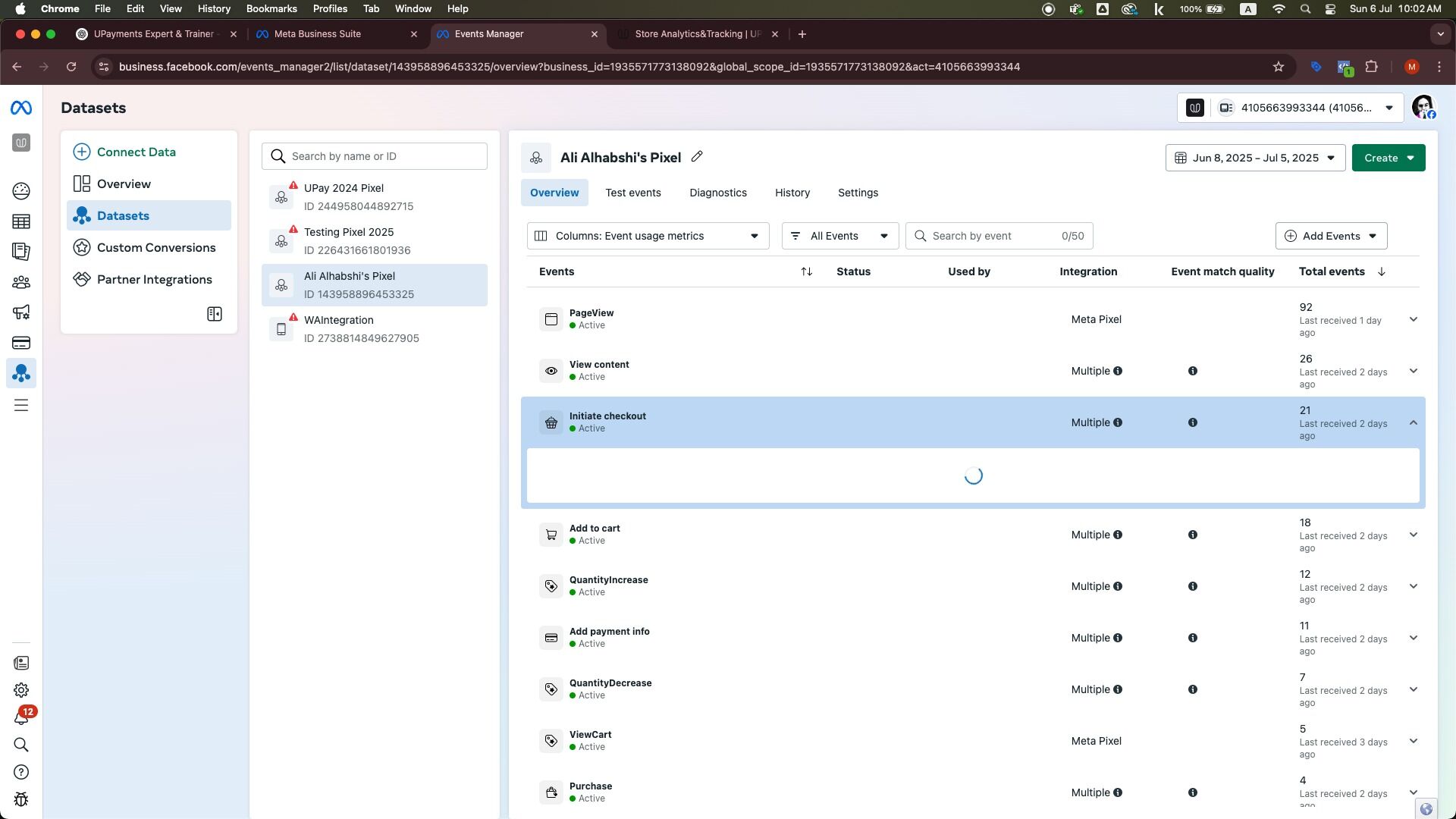Viewport: 1456px width, 819px height.
Task: Click the help question mark icon in the sidebar
Action: coord(21,772)
